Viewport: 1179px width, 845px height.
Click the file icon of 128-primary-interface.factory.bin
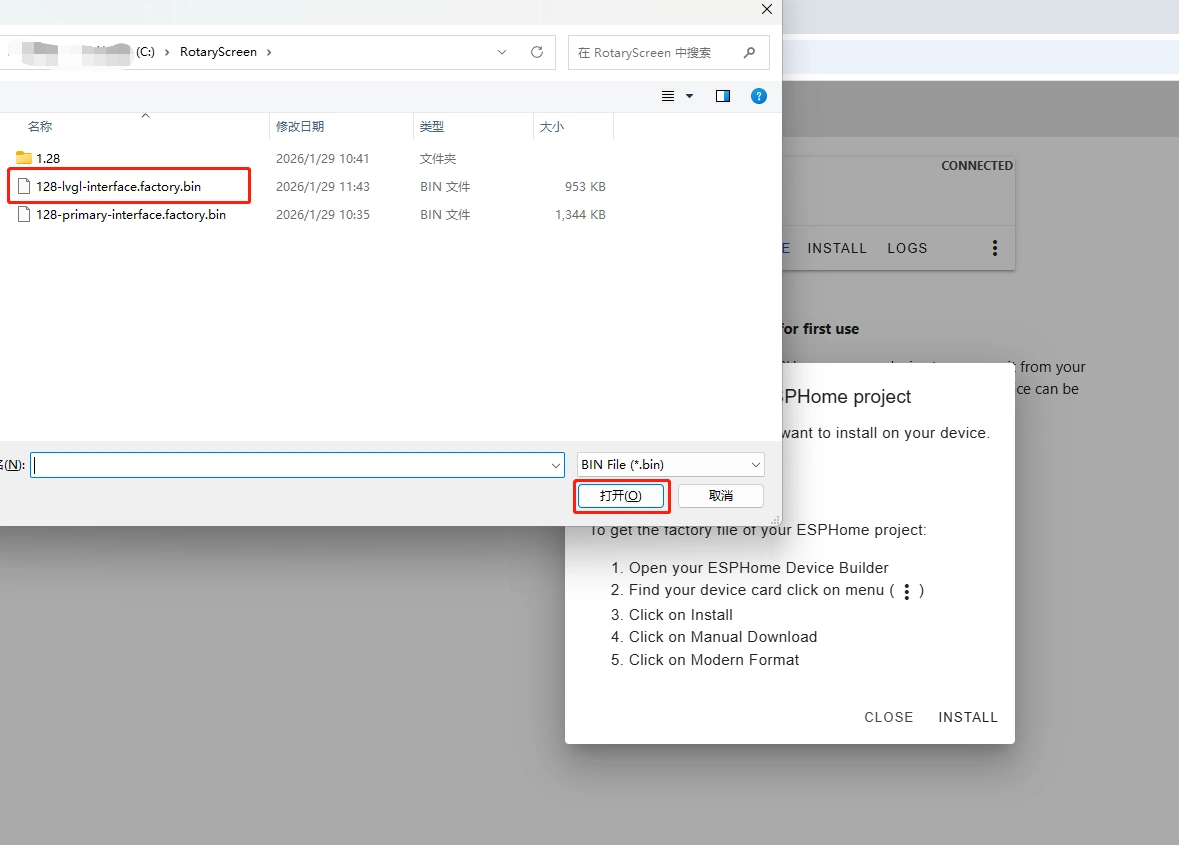[x=24, y=214]
